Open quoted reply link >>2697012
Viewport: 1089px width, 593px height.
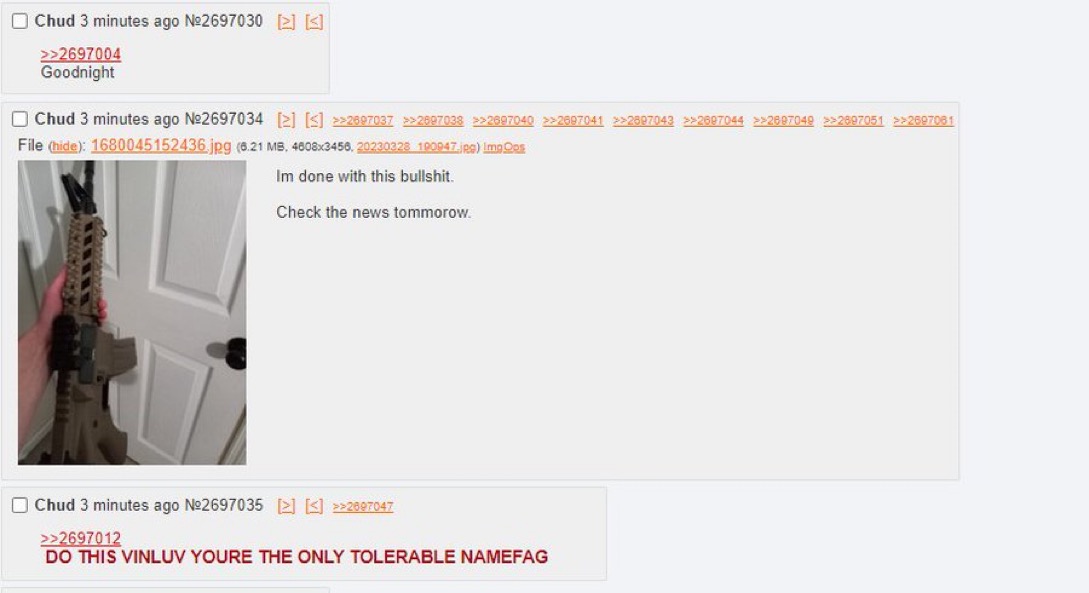click(81, 538)
